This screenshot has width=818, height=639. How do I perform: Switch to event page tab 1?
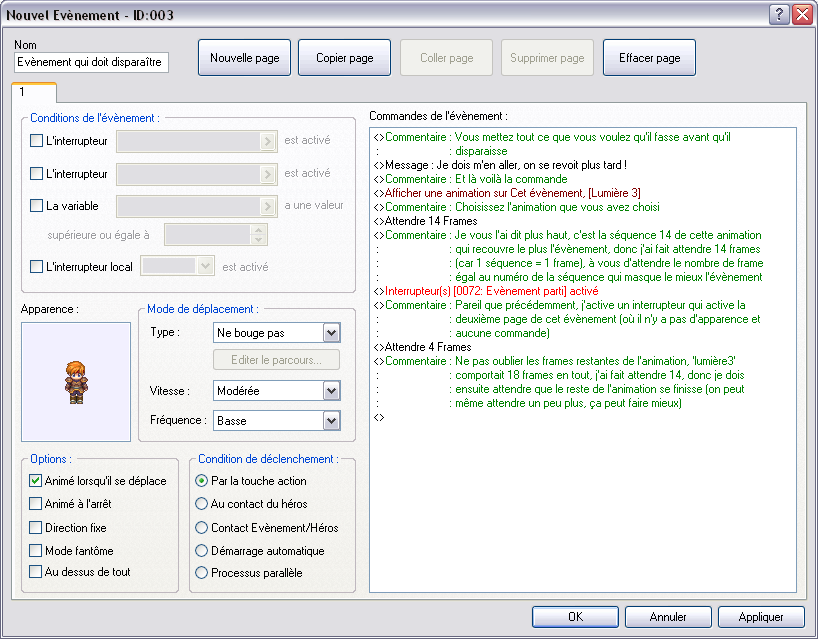click(x=33, y=92)
